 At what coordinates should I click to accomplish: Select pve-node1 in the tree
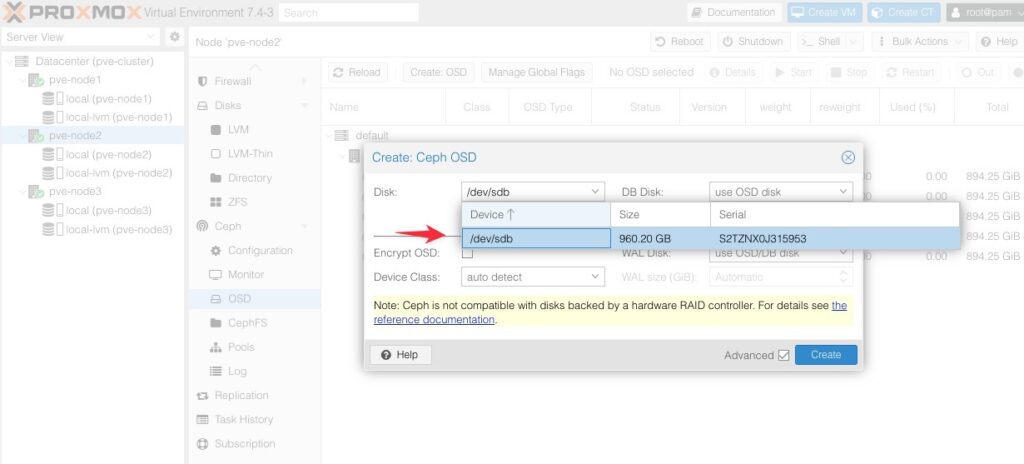tap(75, 80)
